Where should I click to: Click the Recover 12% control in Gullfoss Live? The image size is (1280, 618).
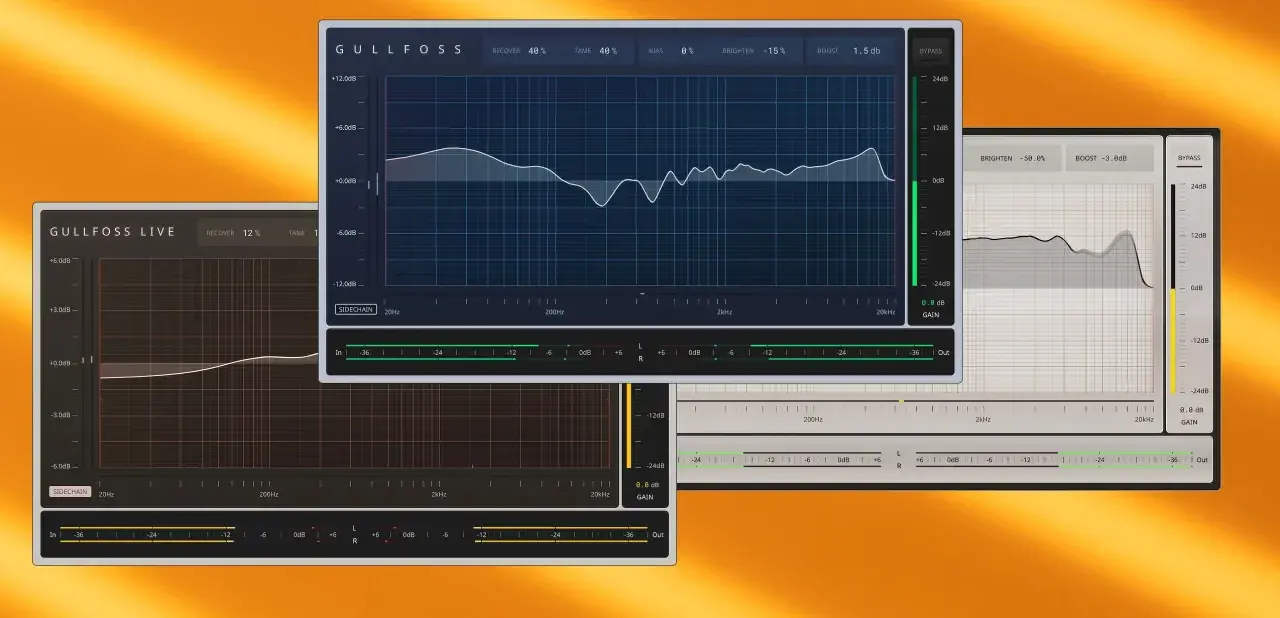click(x=233, y=232)
